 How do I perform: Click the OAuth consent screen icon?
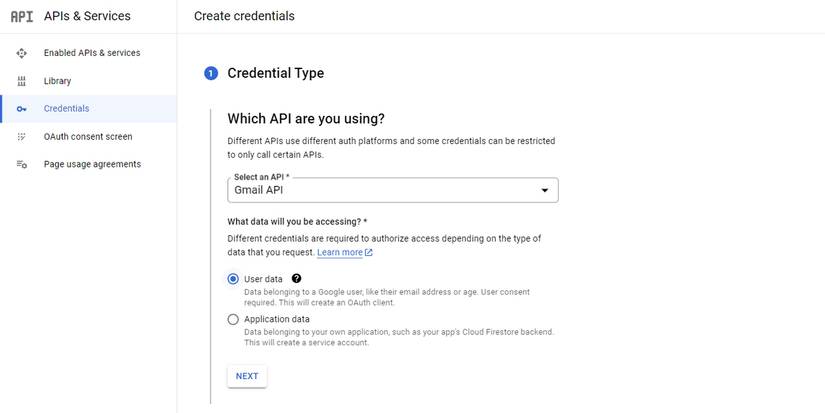[22, 137]
